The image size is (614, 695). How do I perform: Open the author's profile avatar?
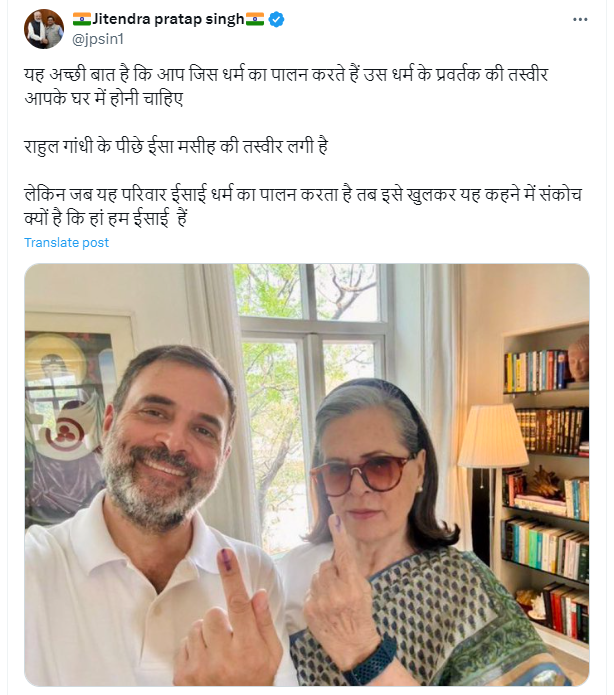44,29
